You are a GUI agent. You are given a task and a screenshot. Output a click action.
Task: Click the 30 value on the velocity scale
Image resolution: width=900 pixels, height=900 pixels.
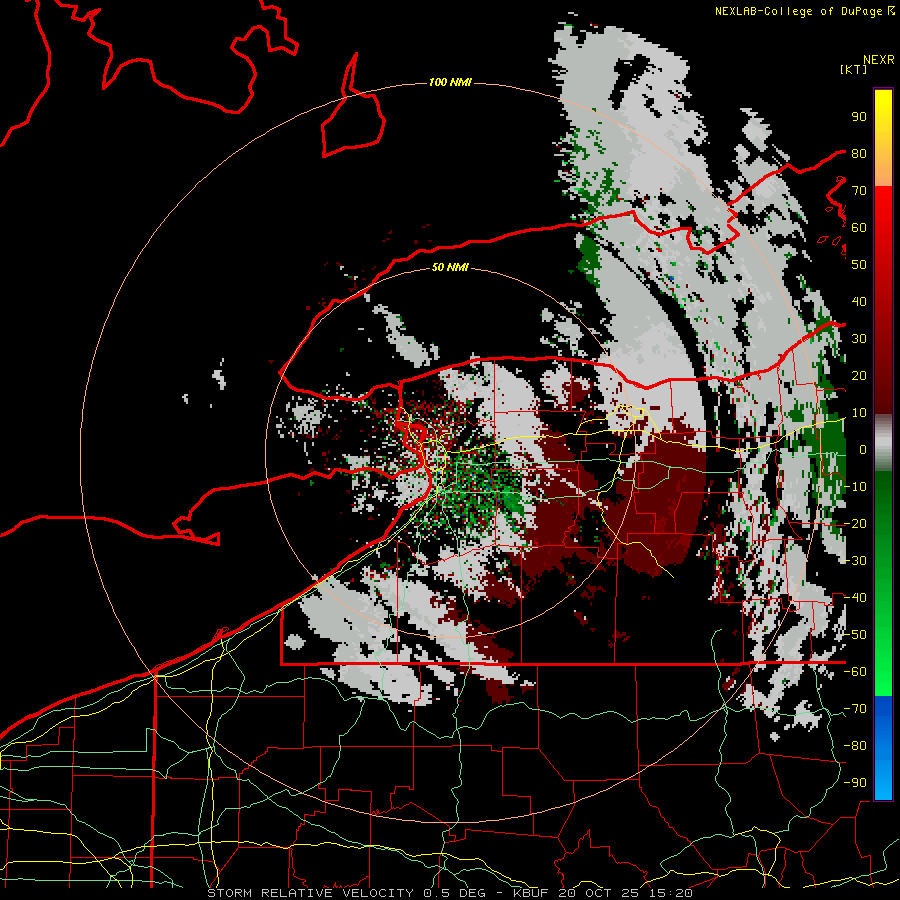pyautogui.click(x=859, y=339)
